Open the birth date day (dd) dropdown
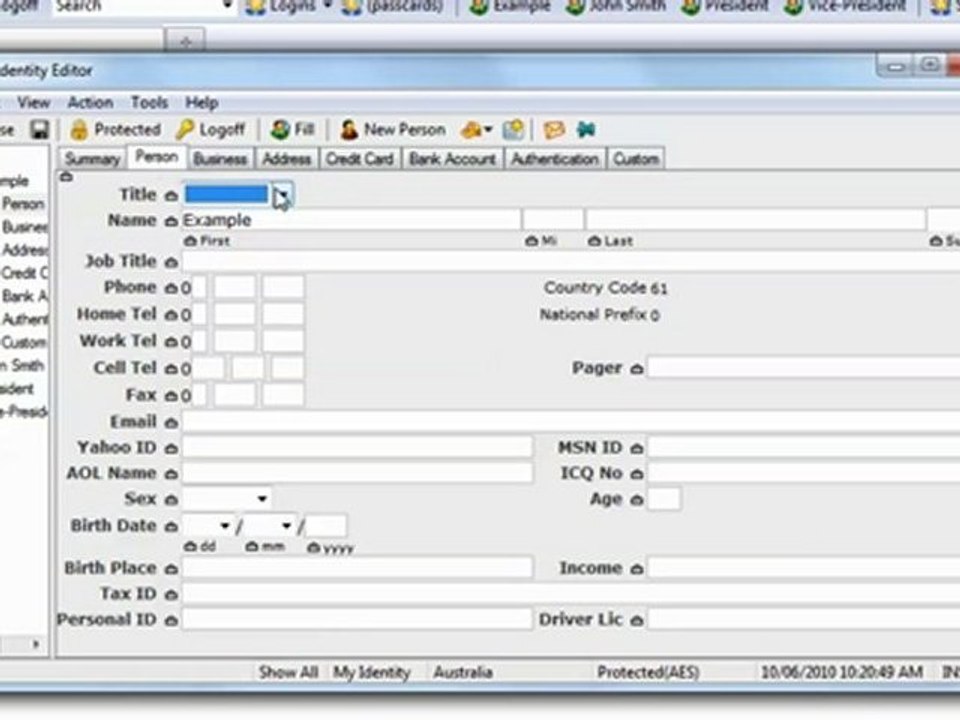 point(225,526)
